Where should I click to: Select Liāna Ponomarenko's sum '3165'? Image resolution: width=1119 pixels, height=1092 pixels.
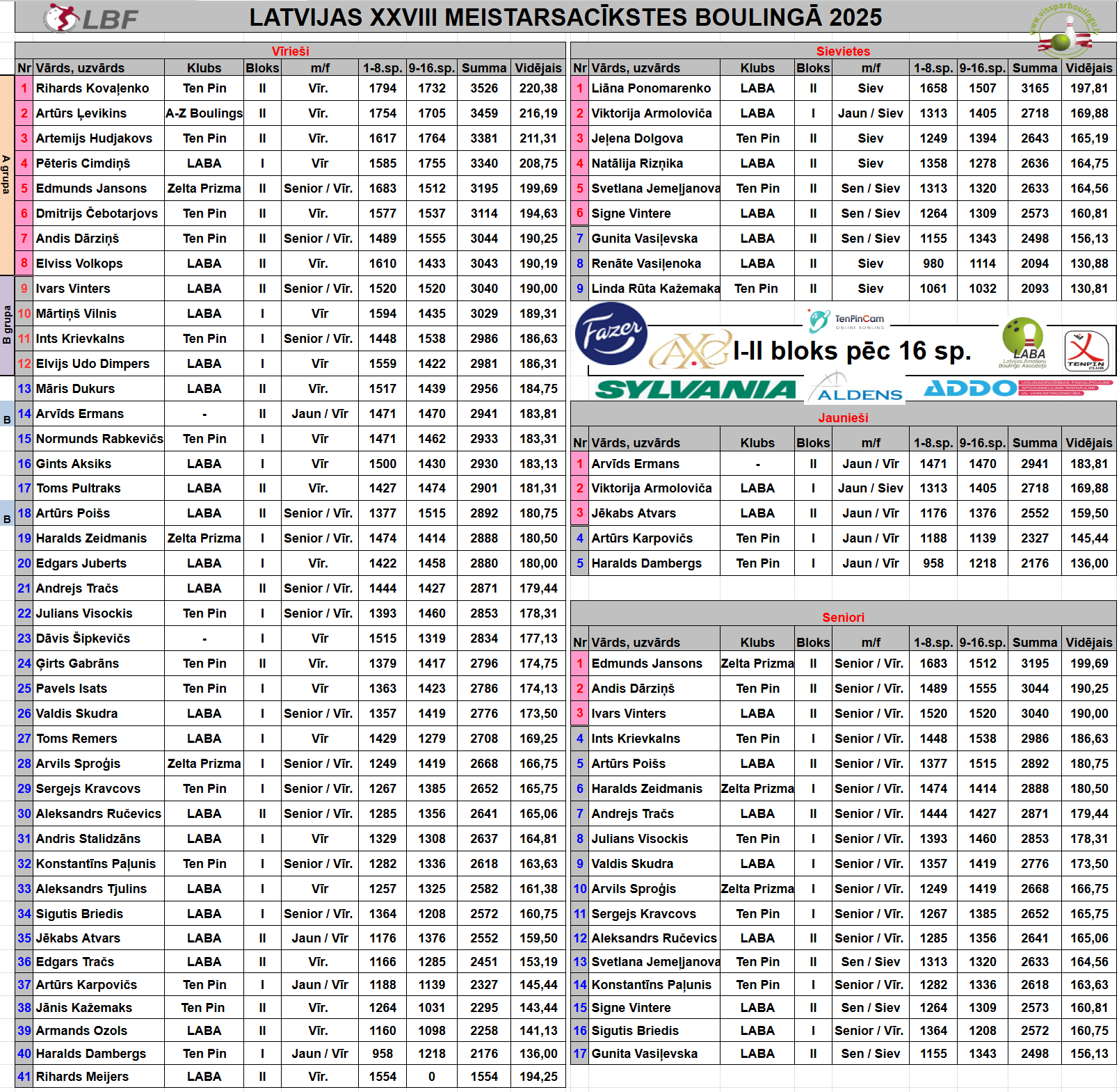[x=1035, y=88]
